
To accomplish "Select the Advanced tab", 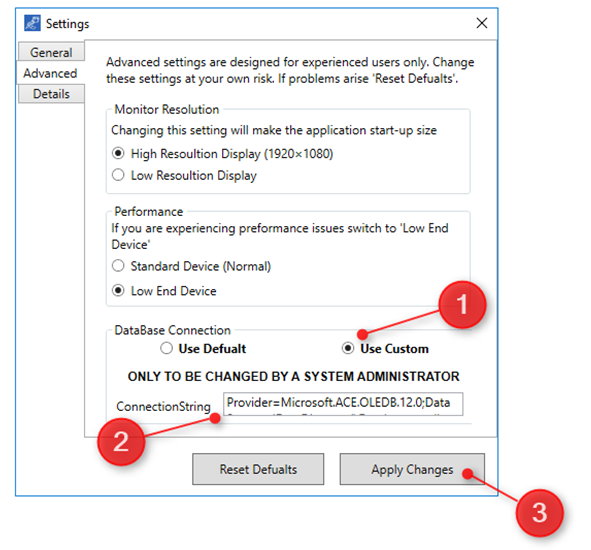I will (51, 73).
